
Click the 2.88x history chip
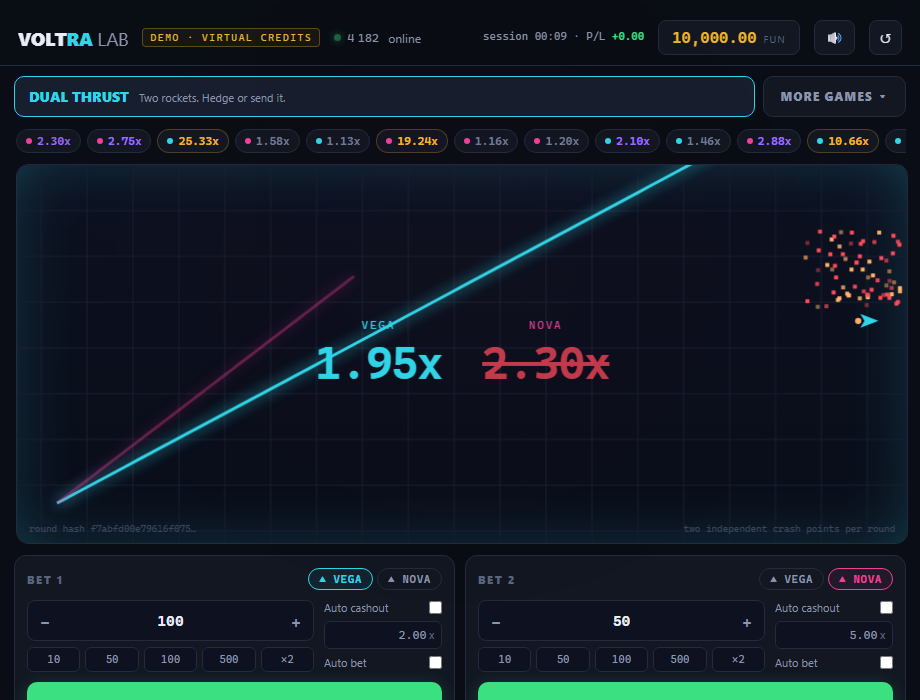click(769, 141)
